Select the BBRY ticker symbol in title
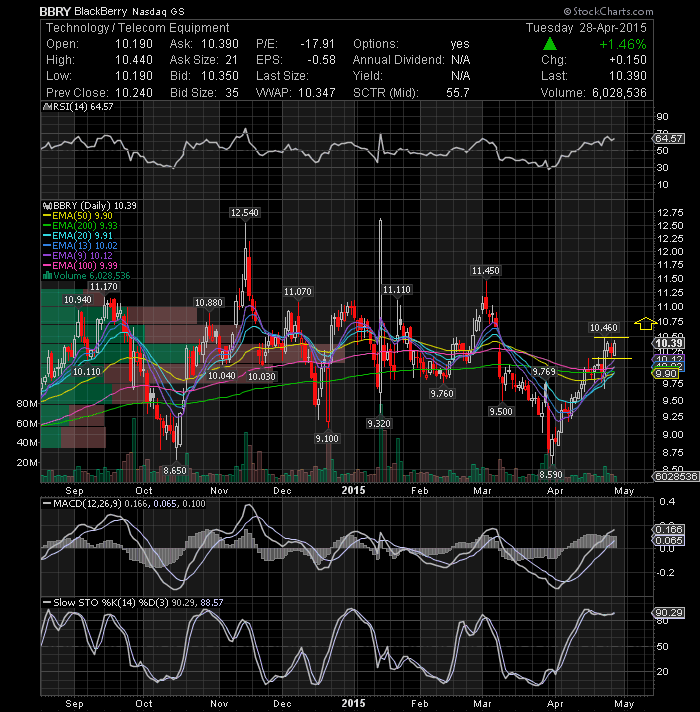 pyautogui.click(x=55, y=11)
